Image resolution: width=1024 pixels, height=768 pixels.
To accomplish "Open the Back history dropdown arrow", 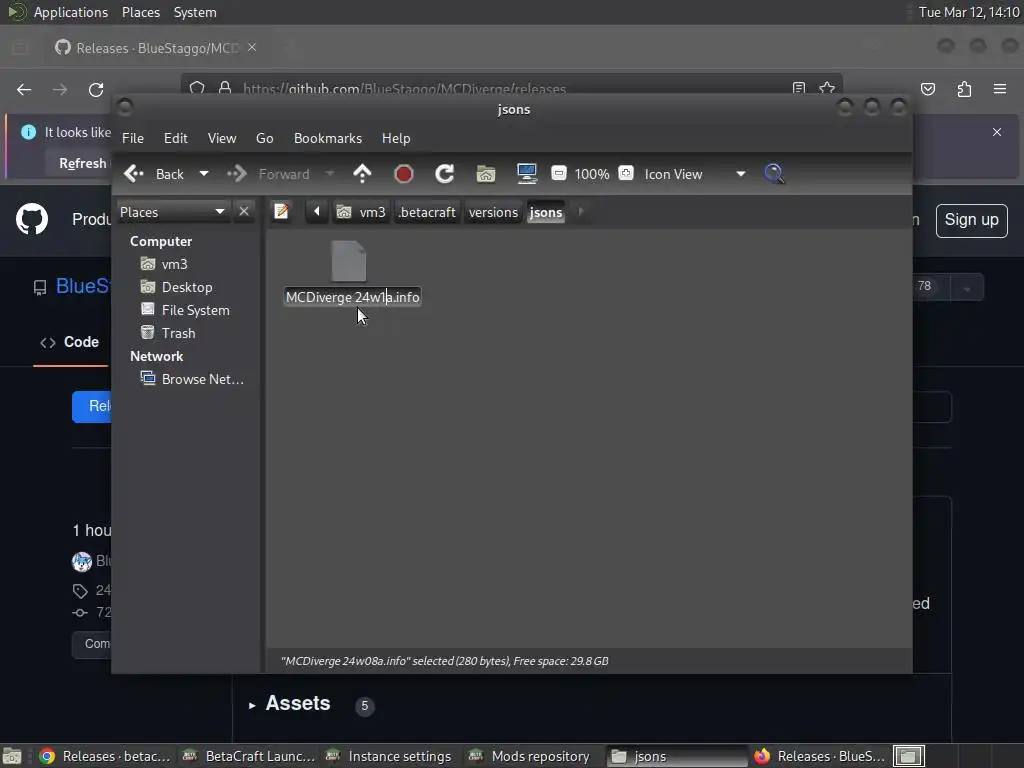I will tap(204, 174).
